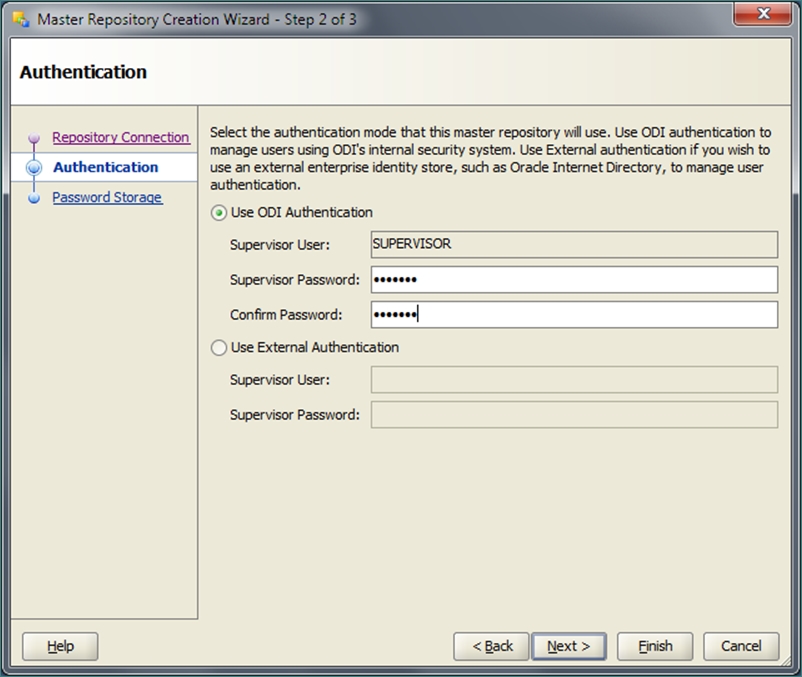The height and width of the screenshot is (677, 802).
Task: Select the Authentication step in wizard sidebar
Action: 105,167
